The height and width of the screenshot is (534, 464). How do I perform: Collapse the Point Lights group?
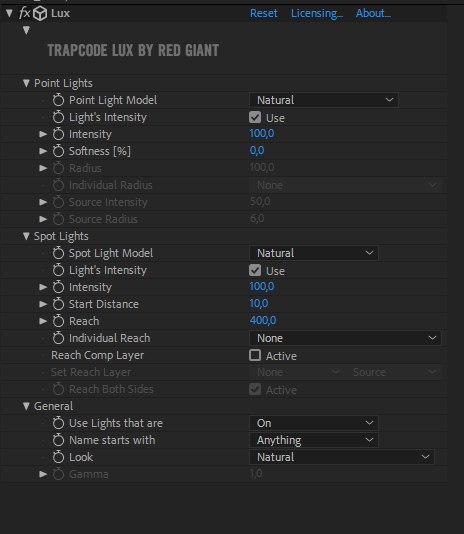click(x=26, y=83)
